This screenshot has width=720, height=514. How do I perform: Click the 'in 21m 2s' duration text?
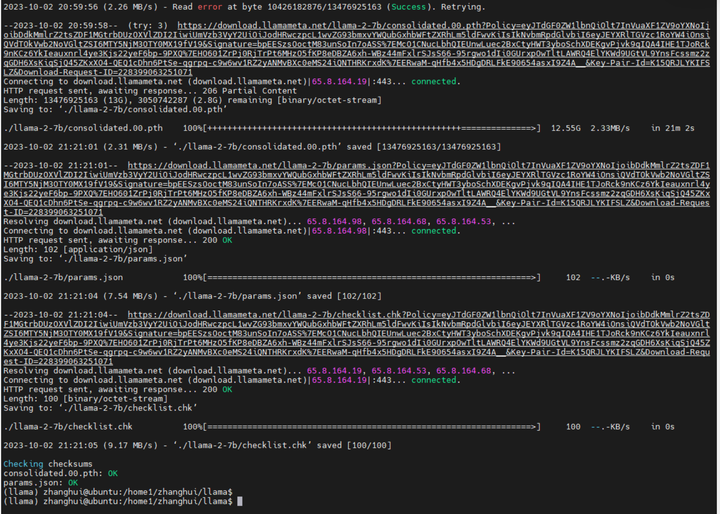click(672, 128)
